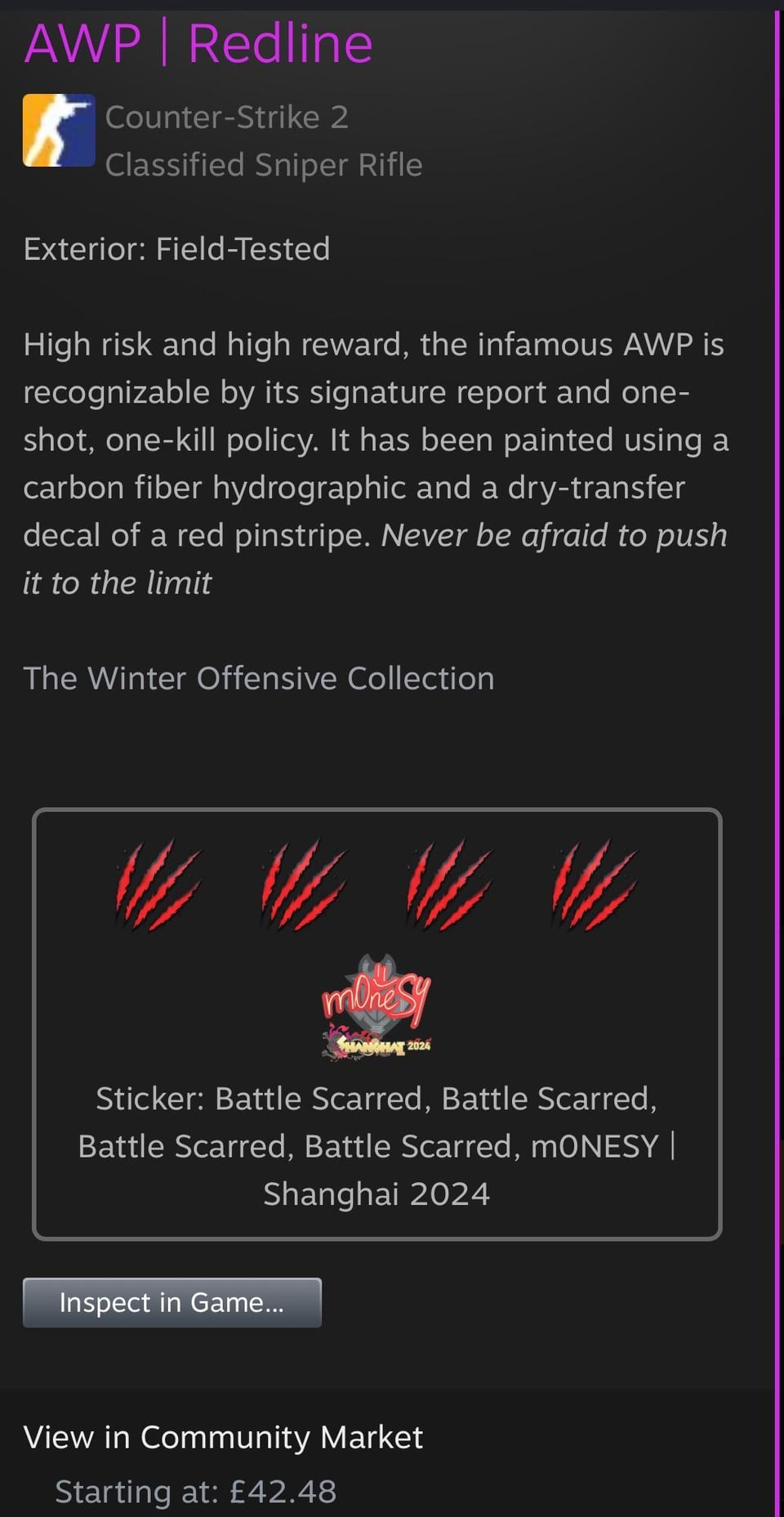This screenshot has height=1517, width=784.
Task: Click the Counter-Strike 2 game name
Action: pyautogui.click(x=227, y=118)
